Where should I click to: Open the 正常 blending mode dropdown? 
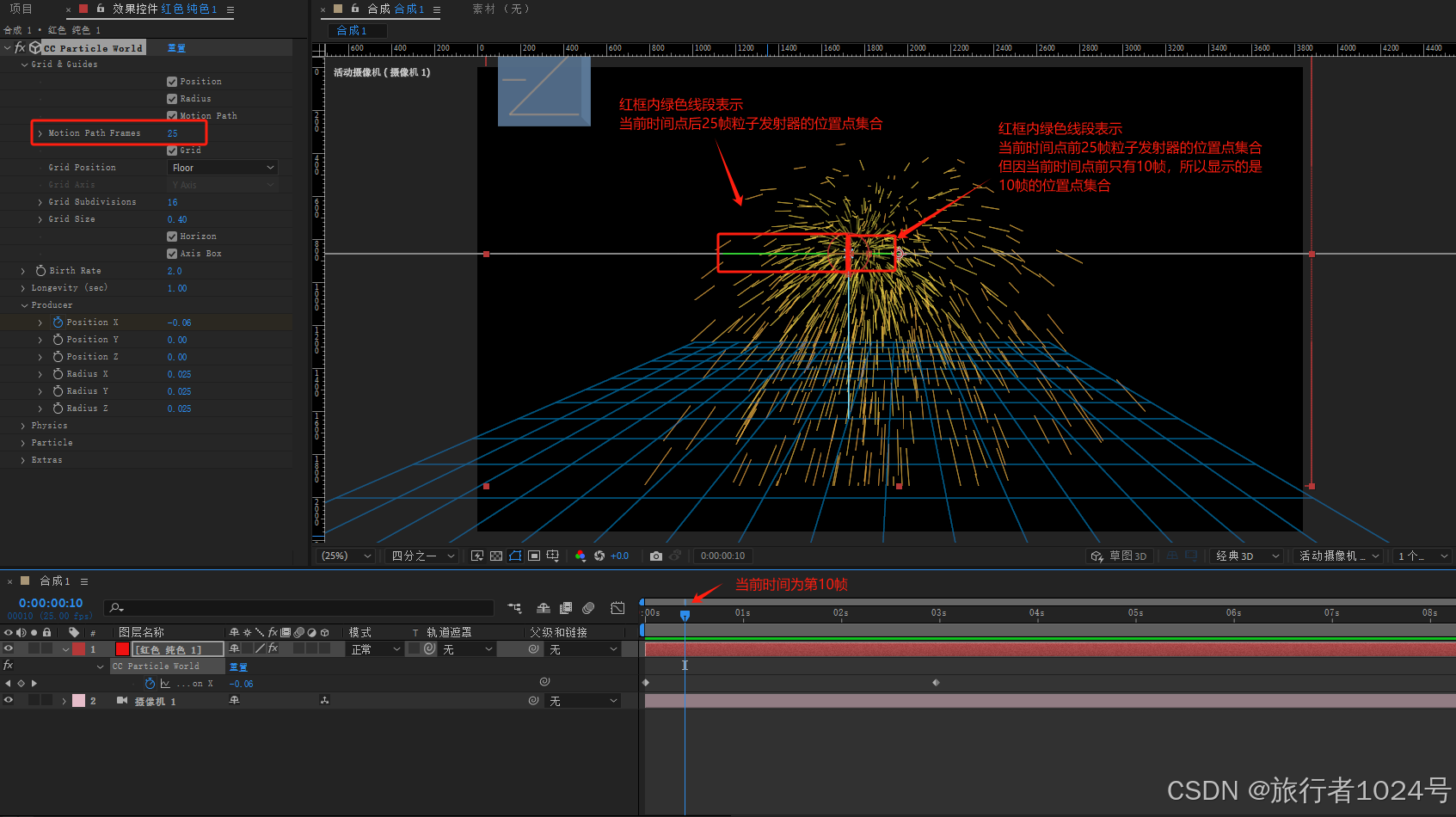click(375, 649)
